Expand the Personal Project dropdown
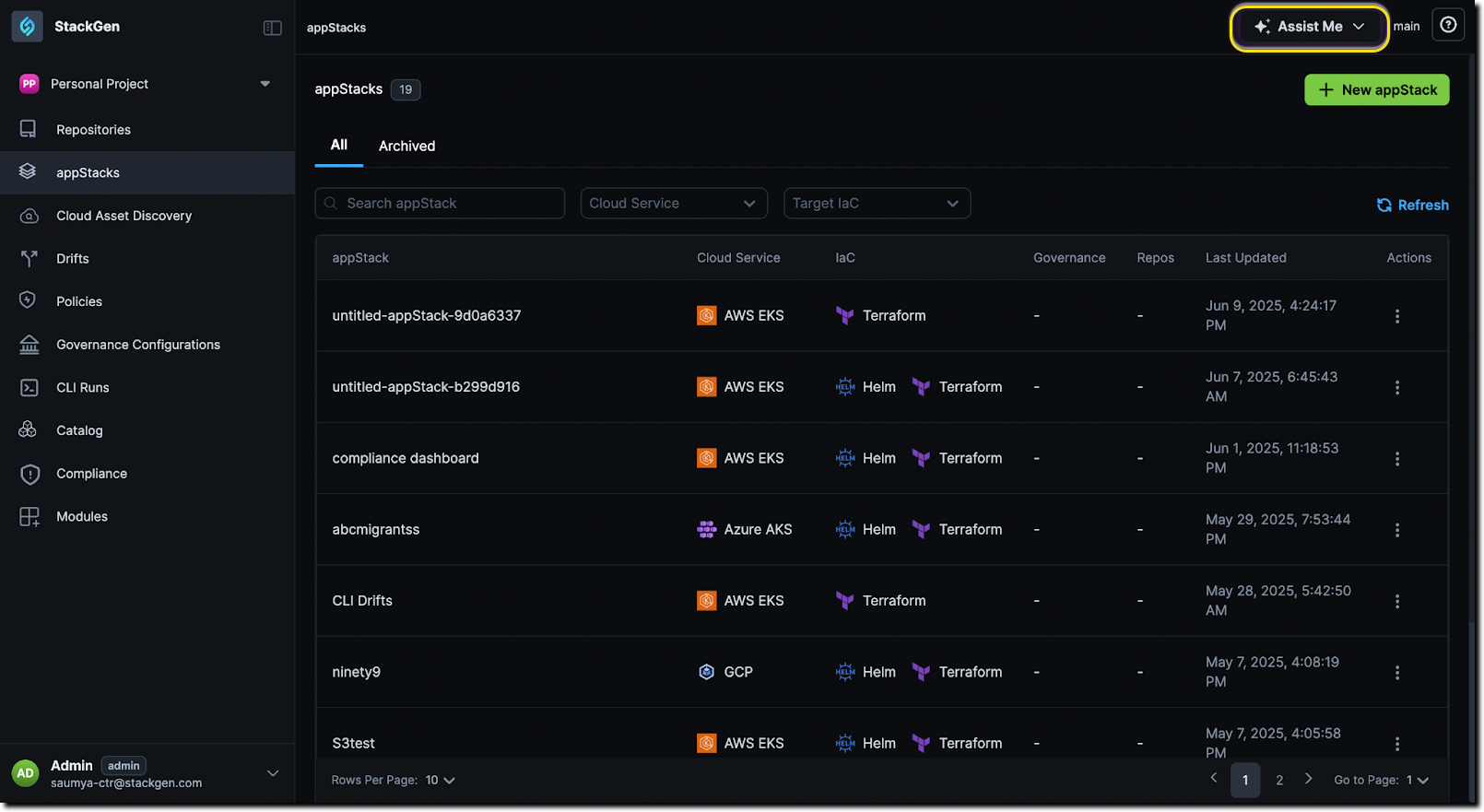Viewport: 1484px width, 812px height. point(265,84)
